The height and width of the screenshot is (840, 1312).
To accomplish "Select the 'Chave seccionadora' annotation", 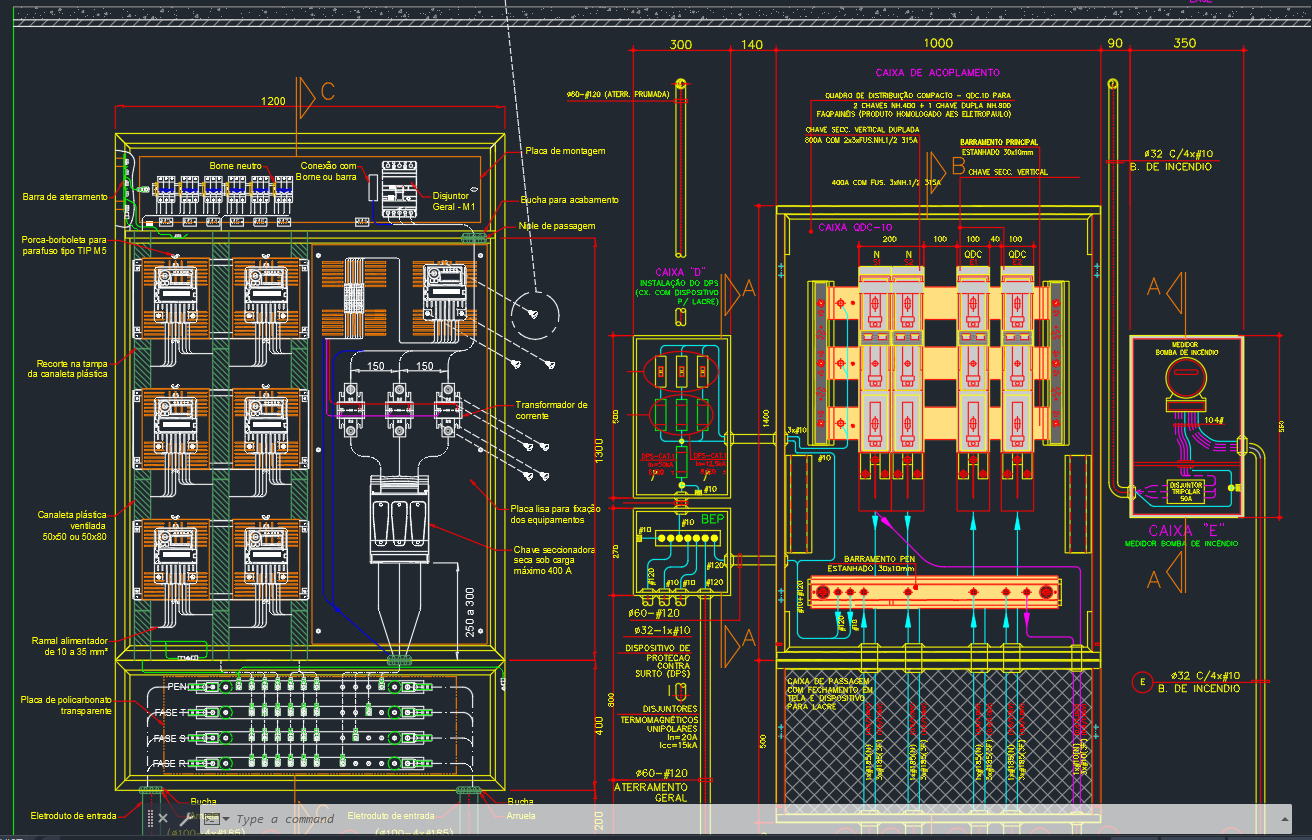I will [554, 560].
